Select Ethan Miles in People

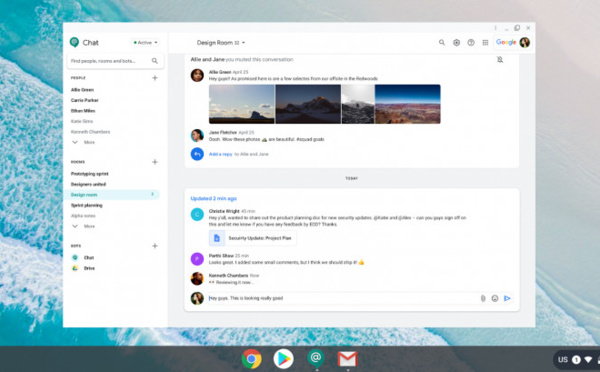tap(83, 111)
